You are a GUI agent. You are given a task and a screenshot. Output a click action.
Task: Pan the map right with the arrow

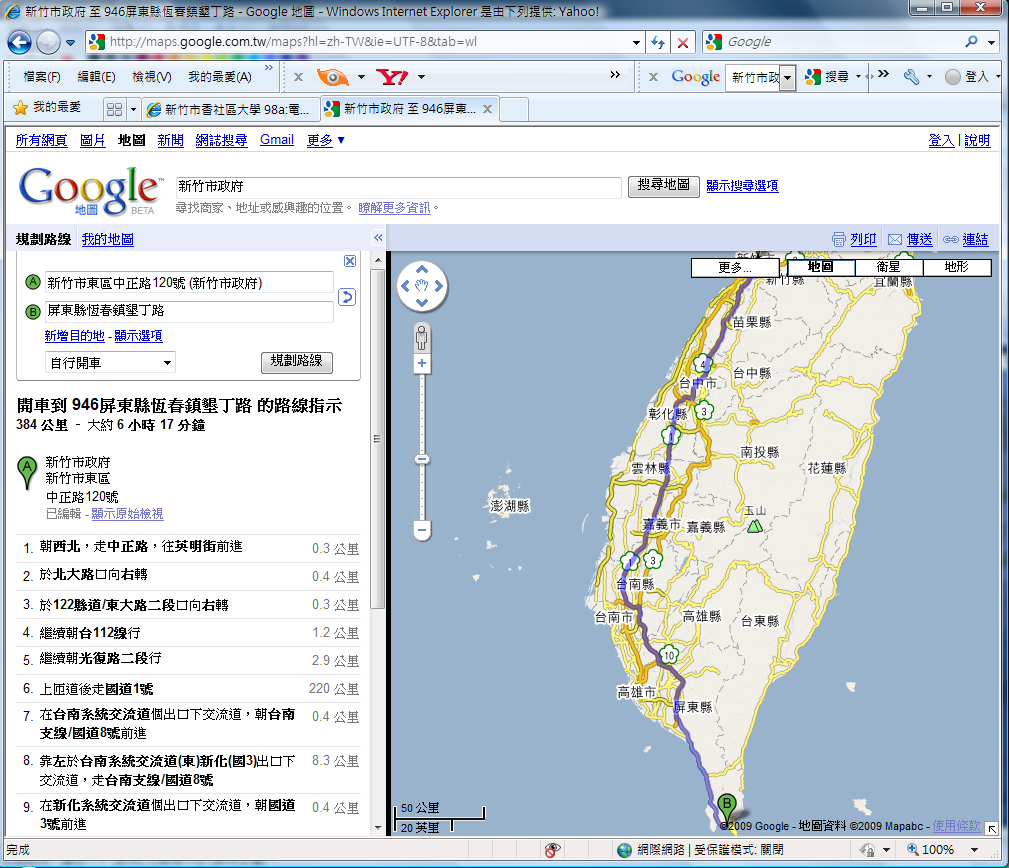[439, 286]
